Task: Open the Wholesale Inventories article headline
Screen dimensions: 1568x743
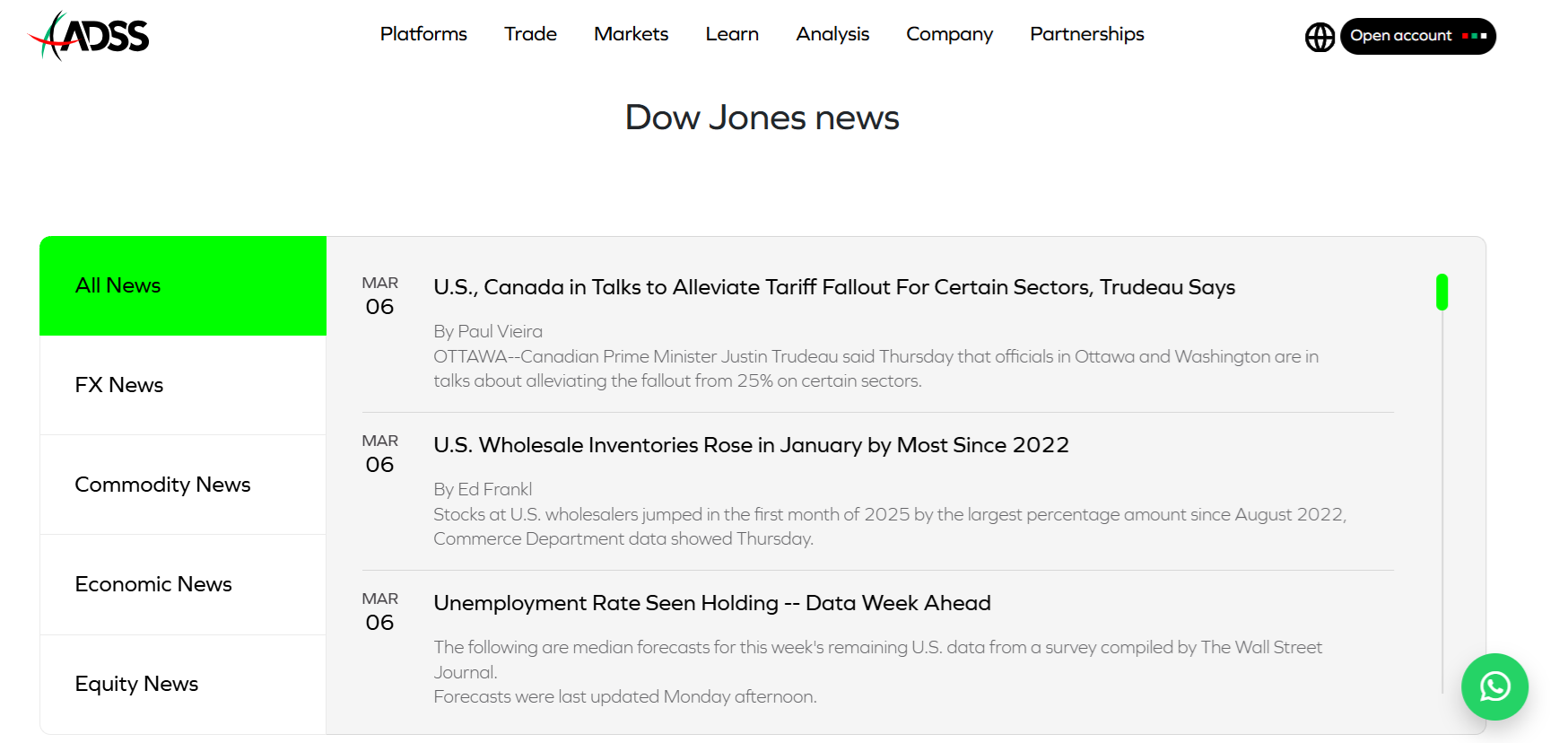Action: point(751,445)
